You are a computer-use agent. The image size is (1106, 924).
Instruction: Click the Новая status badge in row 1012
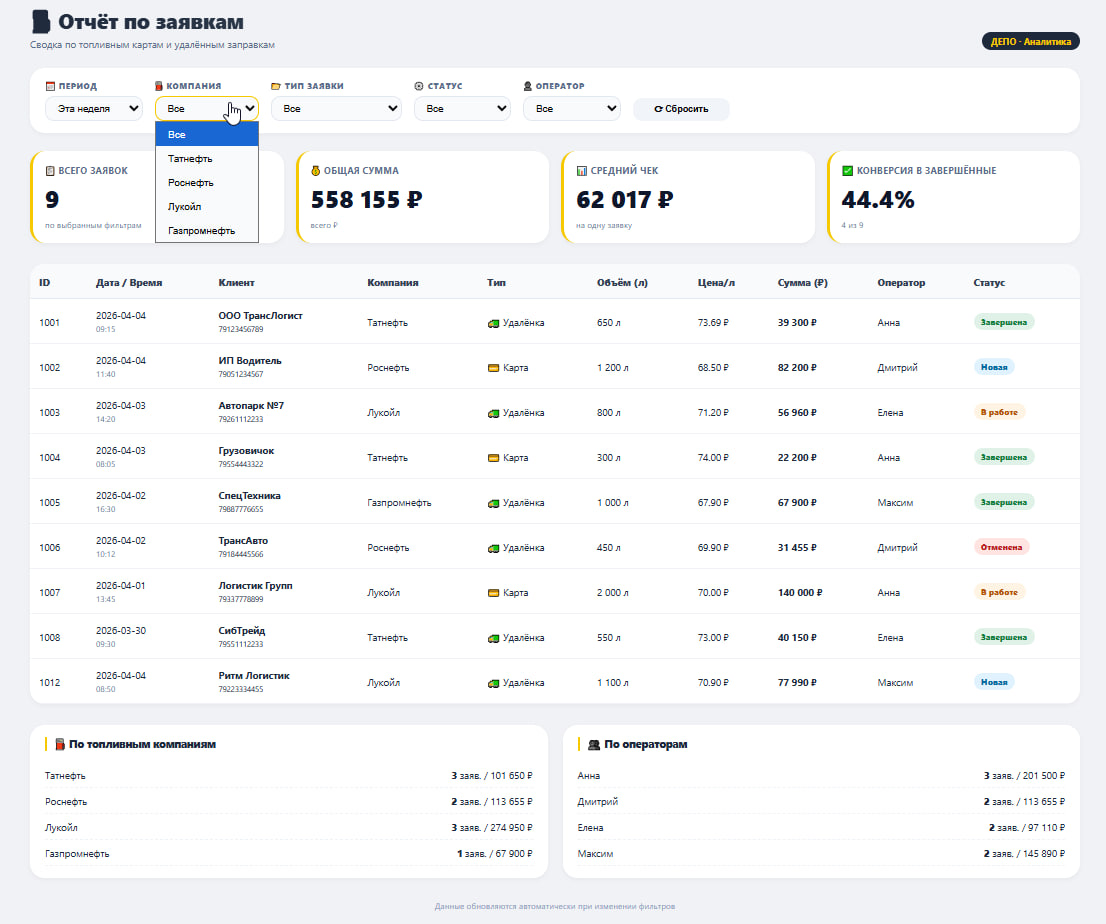994,683
